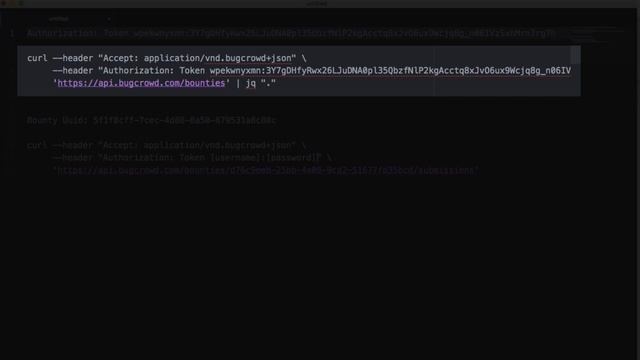Click the dimmed [username]:[password] header line
The image size is (640, 360).
[192, 158]
